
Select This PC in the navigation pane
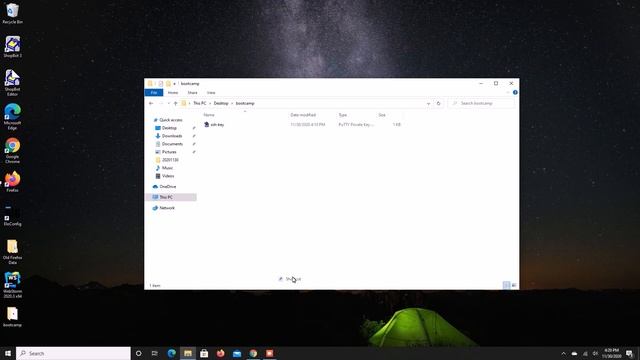171,197
